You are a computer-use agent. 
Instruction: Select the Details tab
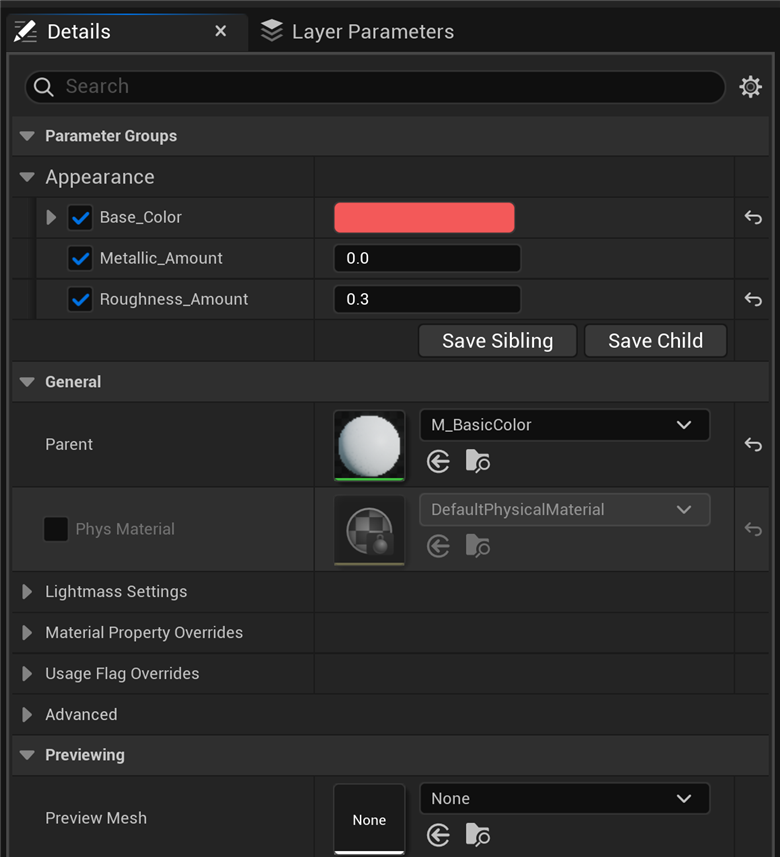click(x=127, y=32)
